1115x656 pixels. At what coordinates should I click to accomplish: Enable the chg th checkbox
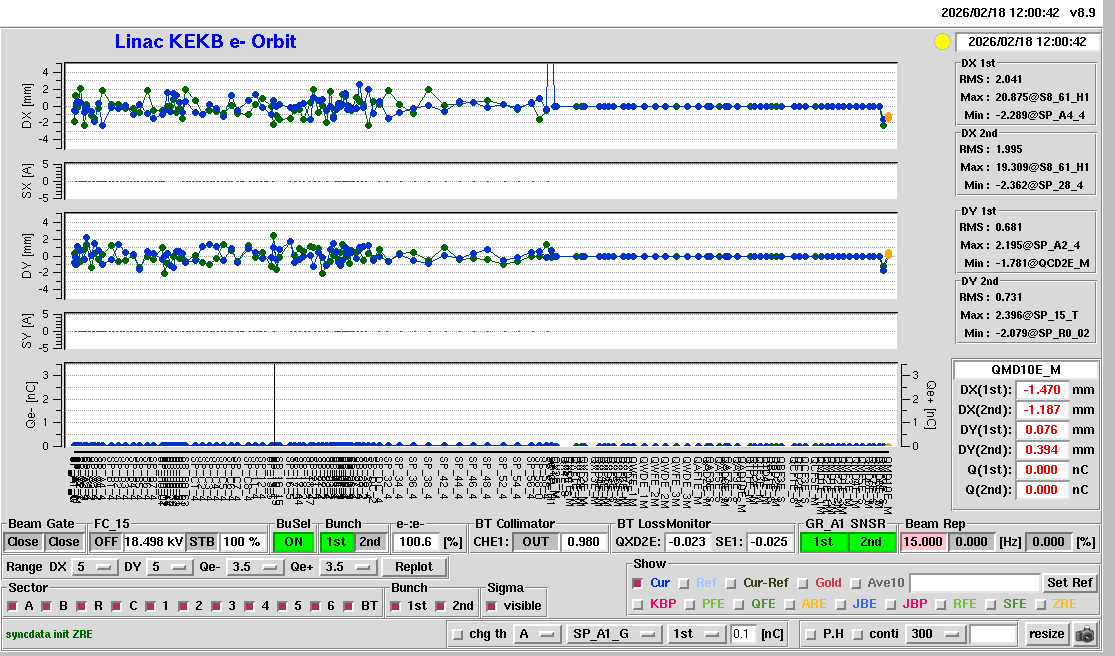(458, 634)
